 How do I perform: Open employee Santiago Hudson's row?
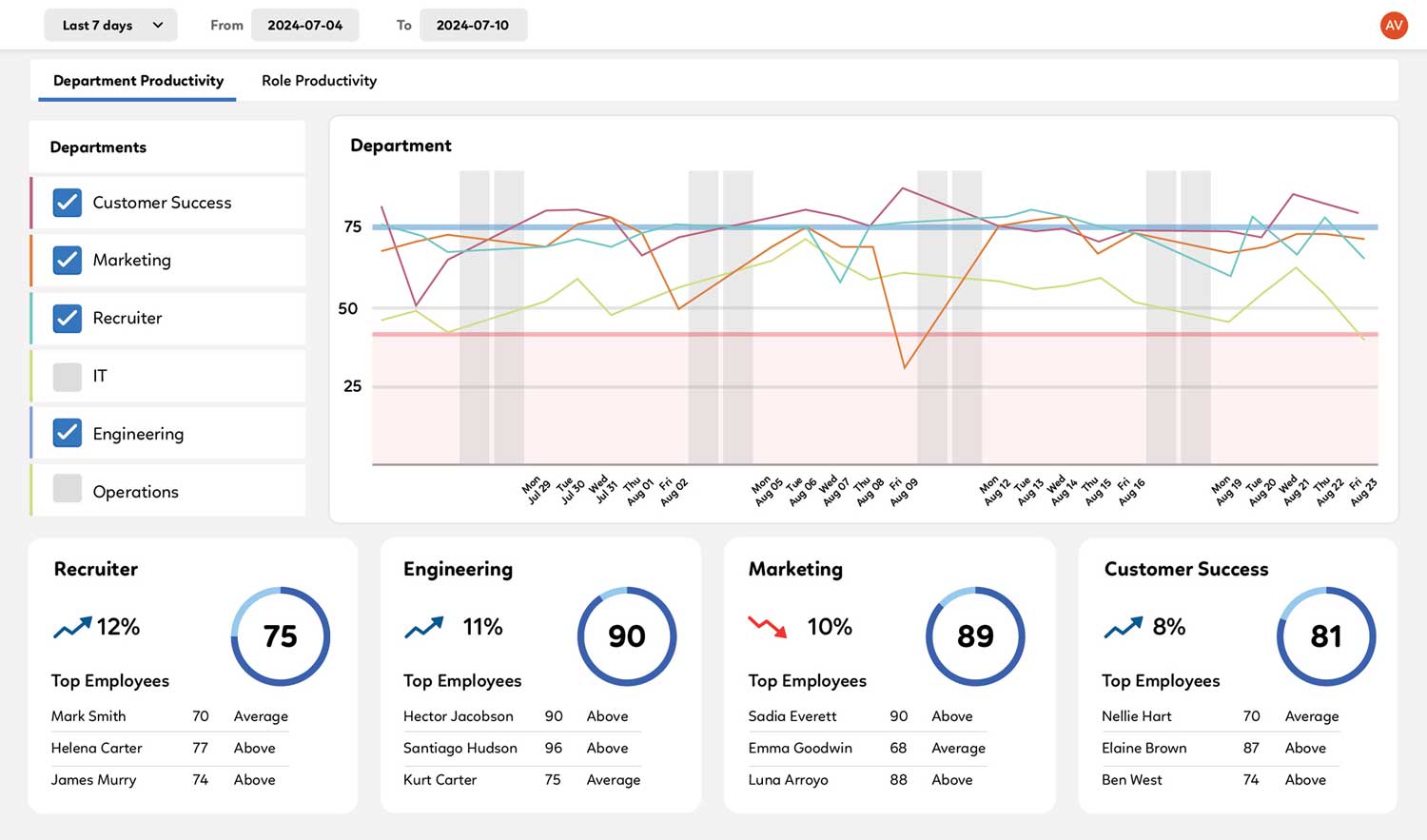tap(460, 749)
